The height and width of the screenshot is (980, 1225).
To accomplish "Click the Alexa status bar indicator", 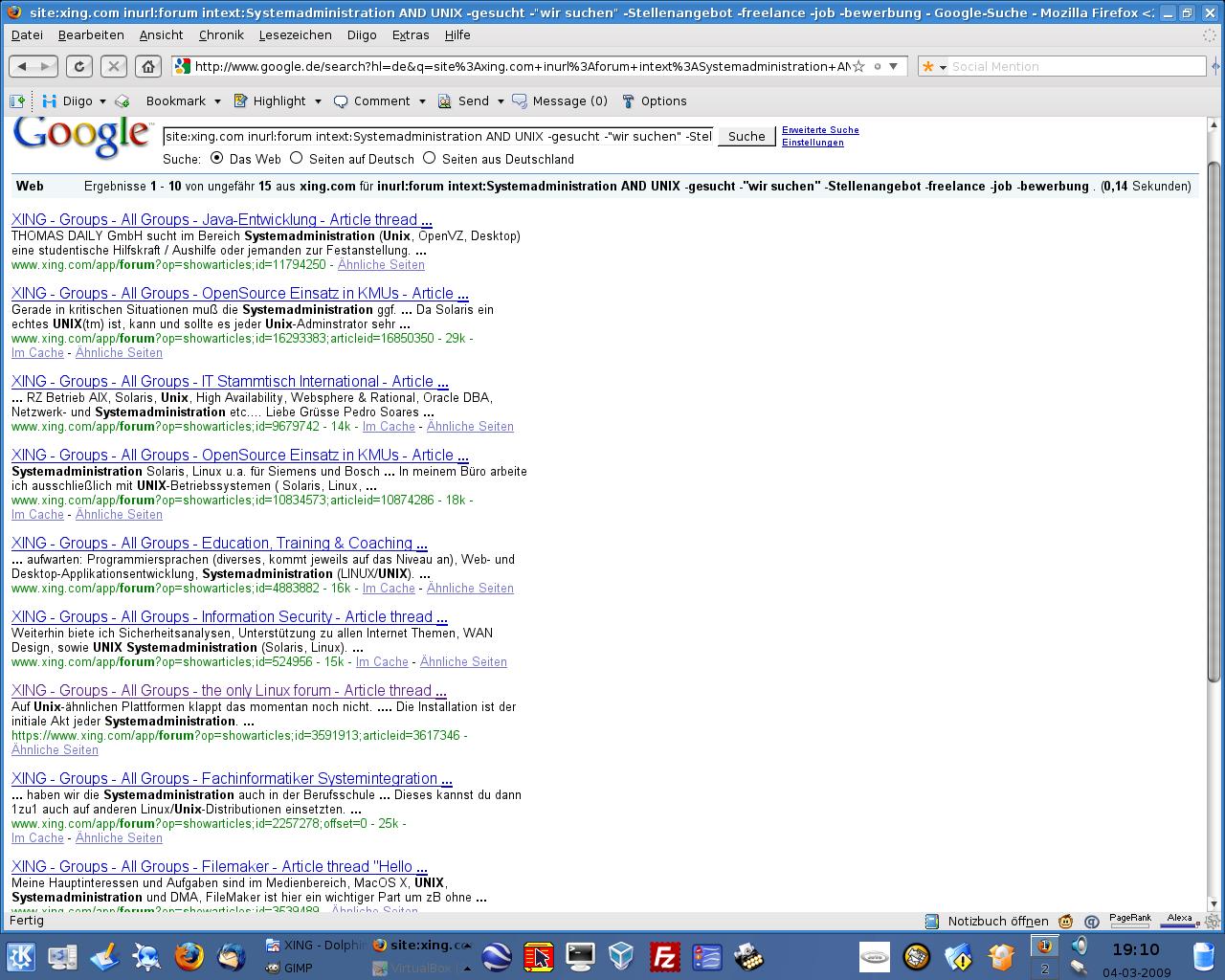I will [x=1179, y=921].
